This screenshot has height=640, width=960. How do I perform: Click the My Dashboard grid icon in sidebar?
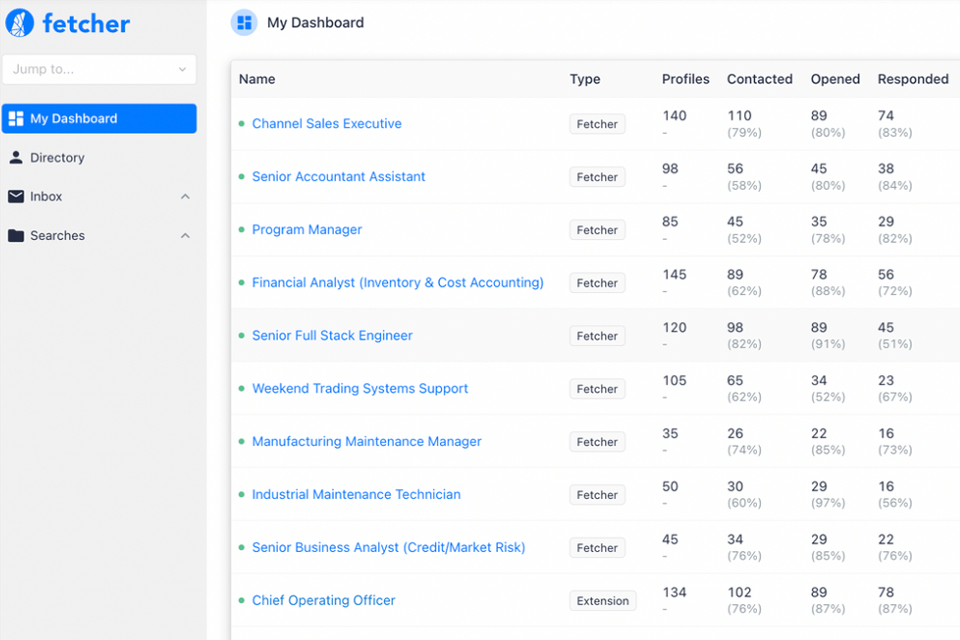coord(16,119)
